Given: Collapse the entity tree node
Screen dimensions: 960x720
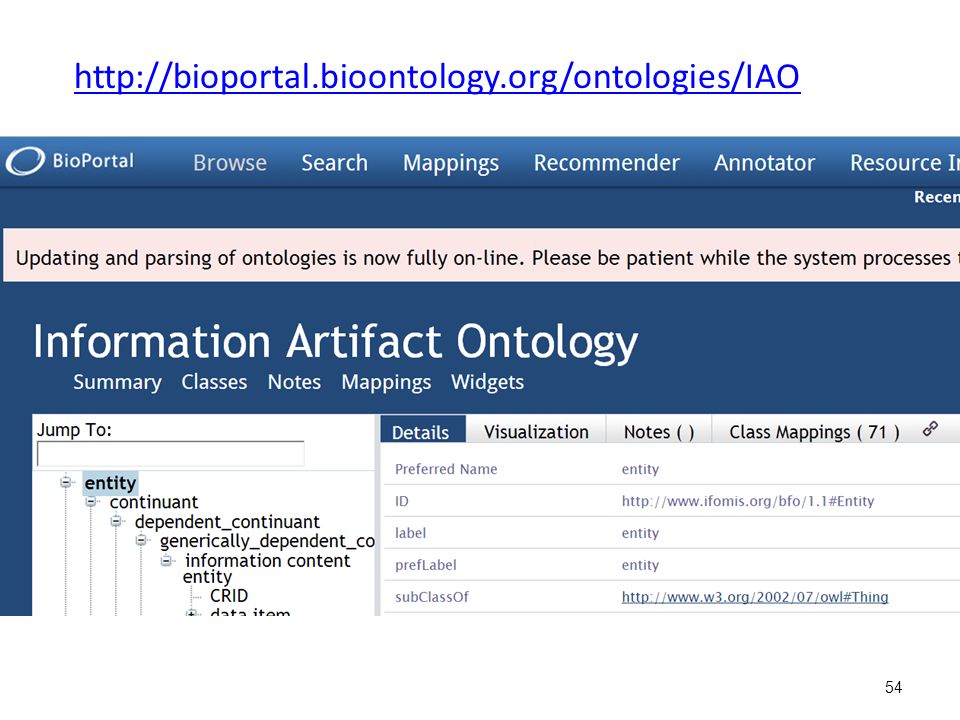Looking at the screenshot, I should click(x=66, y=482).
